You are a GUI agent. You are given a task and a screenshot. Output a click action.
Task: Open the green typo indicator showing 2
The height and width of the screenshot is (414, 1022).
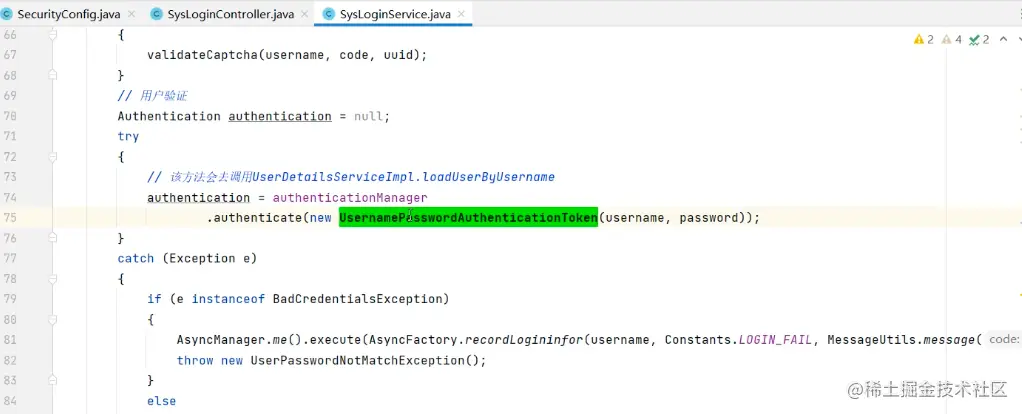coord(979,40)
